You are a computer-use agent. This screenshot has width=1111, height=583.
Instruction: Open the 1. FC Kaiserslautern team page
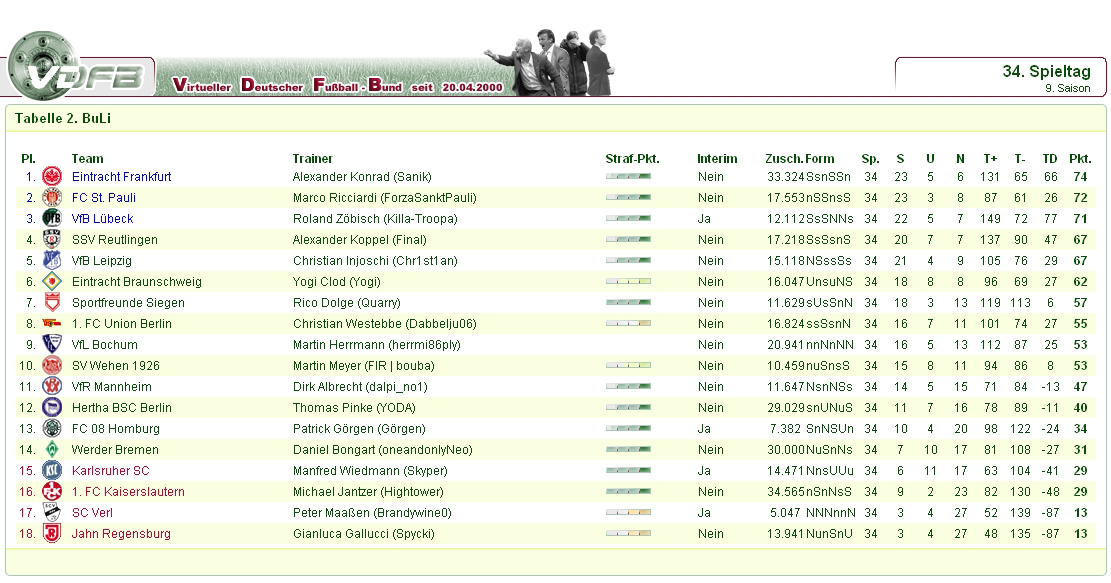128,492
